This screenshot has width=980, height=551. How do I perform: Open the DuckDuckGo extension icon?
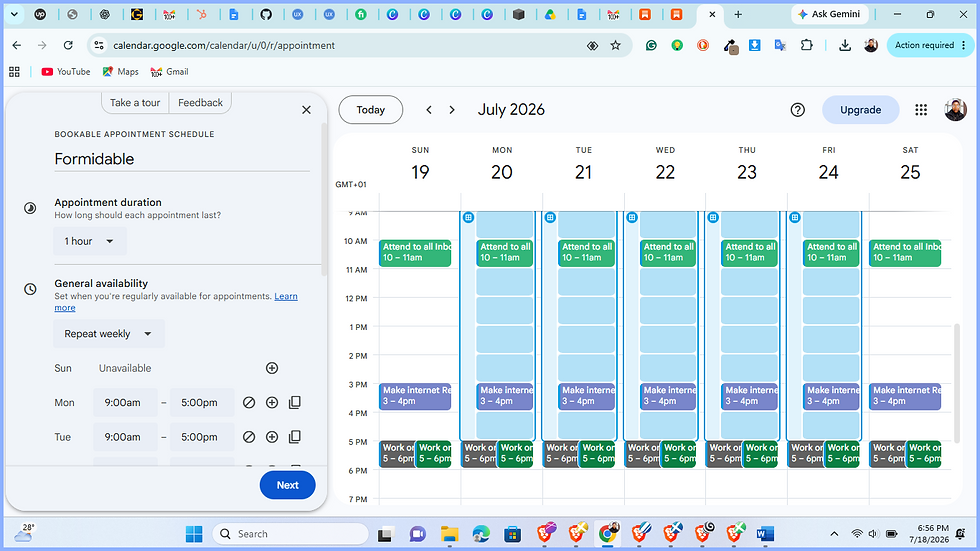[x=703, y=45]
